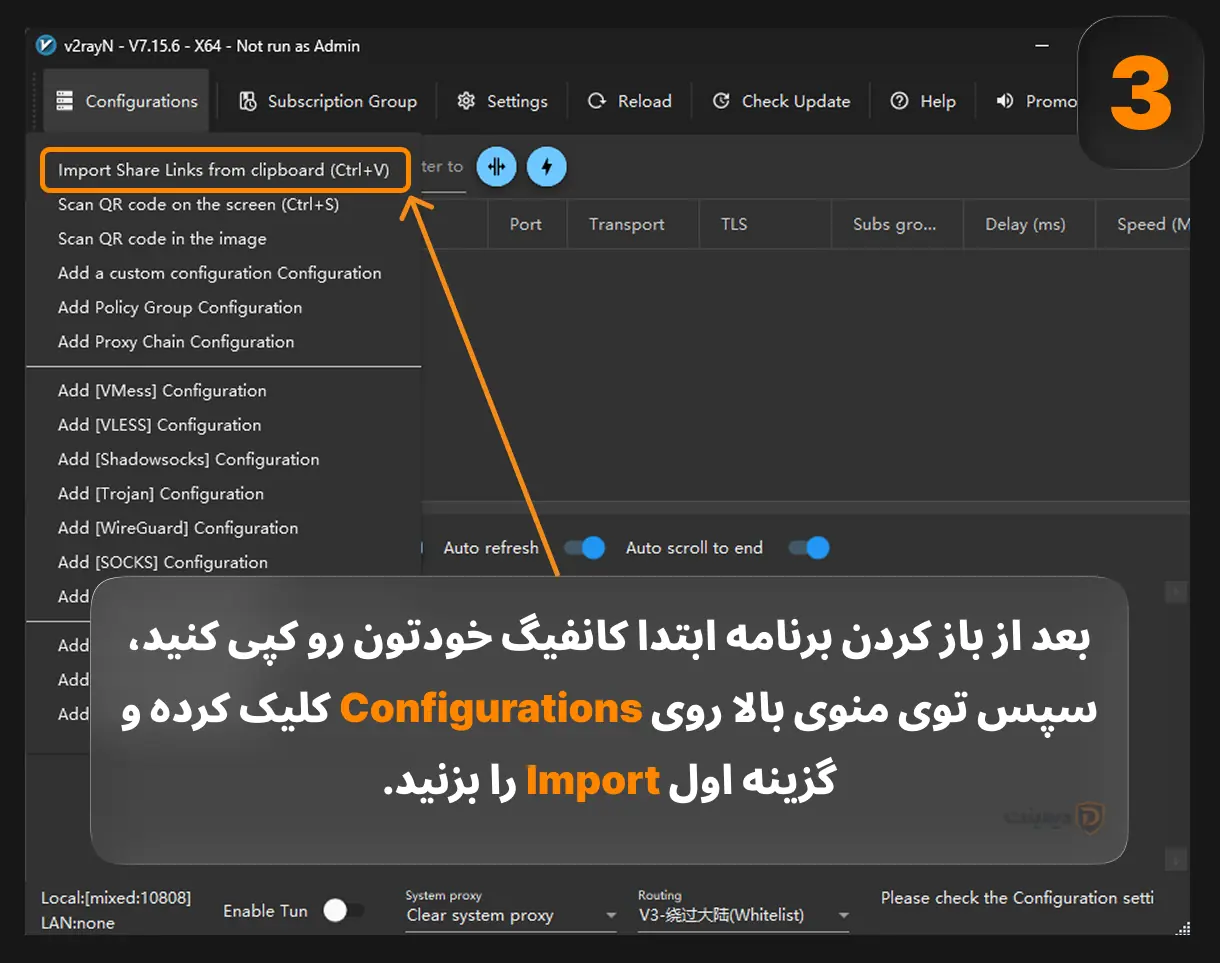
Task: Sort by the Subs group column header
Action: tap(895, 224)
